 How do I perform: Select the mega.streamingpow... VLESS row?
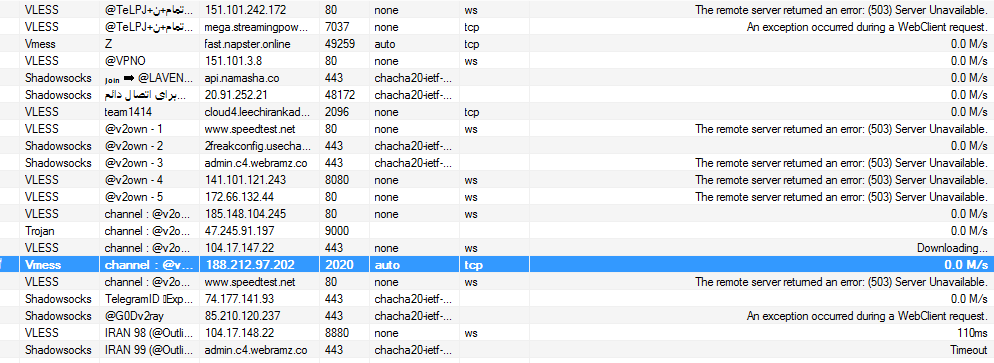click(x=497, y=27)
